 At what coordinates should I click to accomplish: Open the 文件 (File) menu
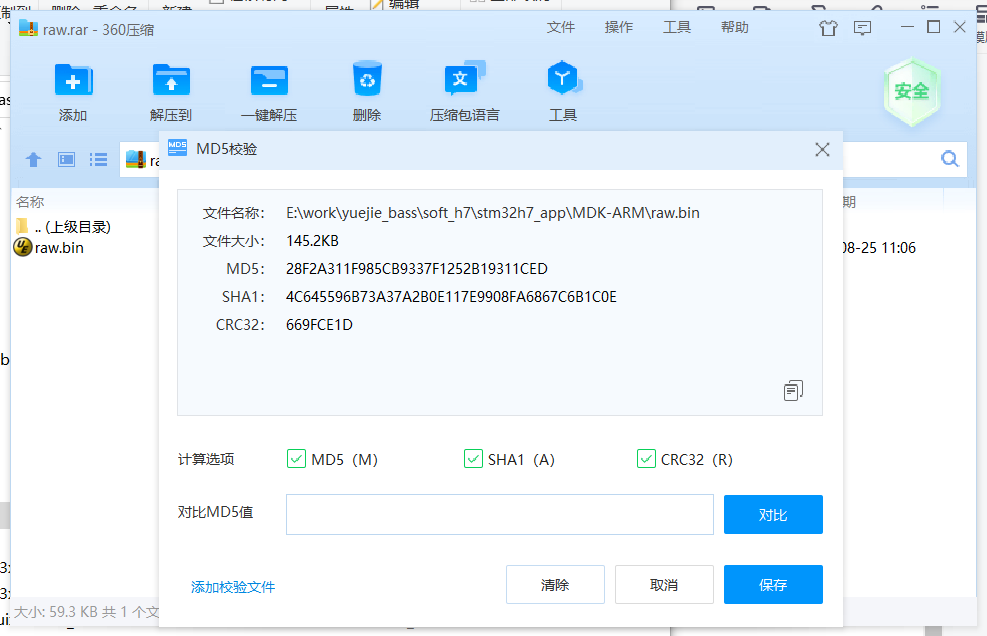point(561,27)
